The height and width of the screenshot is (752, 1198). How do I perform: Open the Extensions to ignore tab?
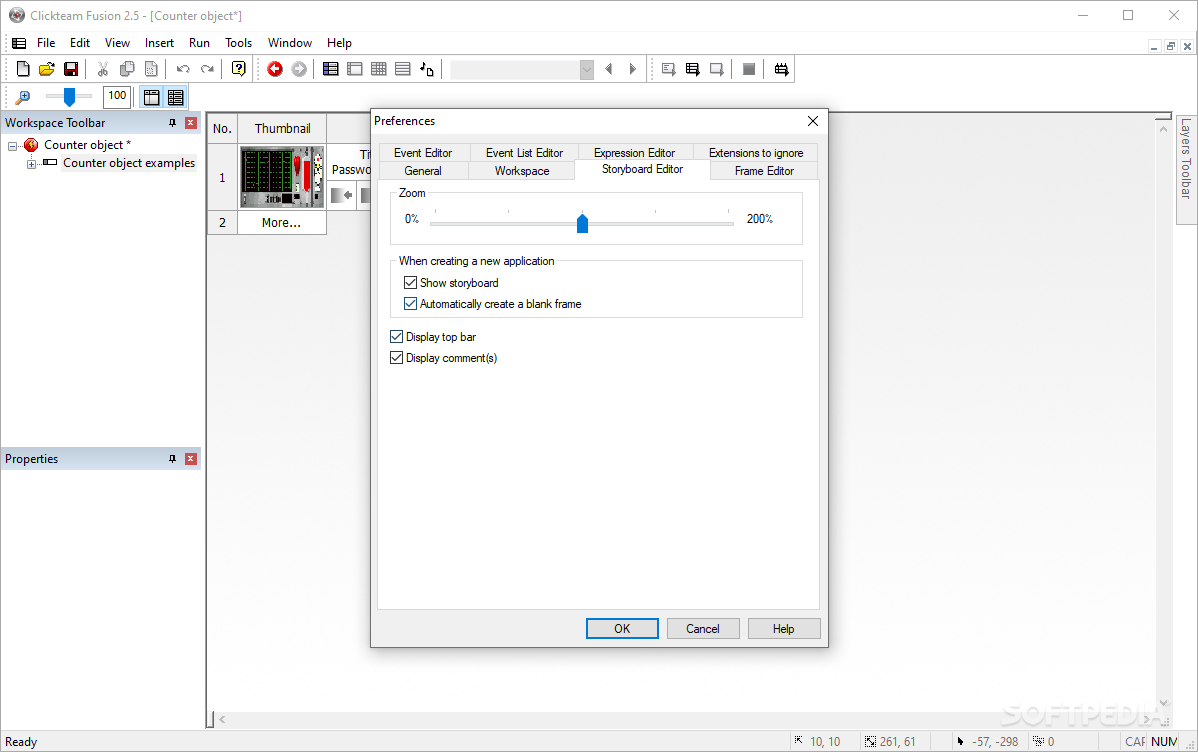point(756,153)
